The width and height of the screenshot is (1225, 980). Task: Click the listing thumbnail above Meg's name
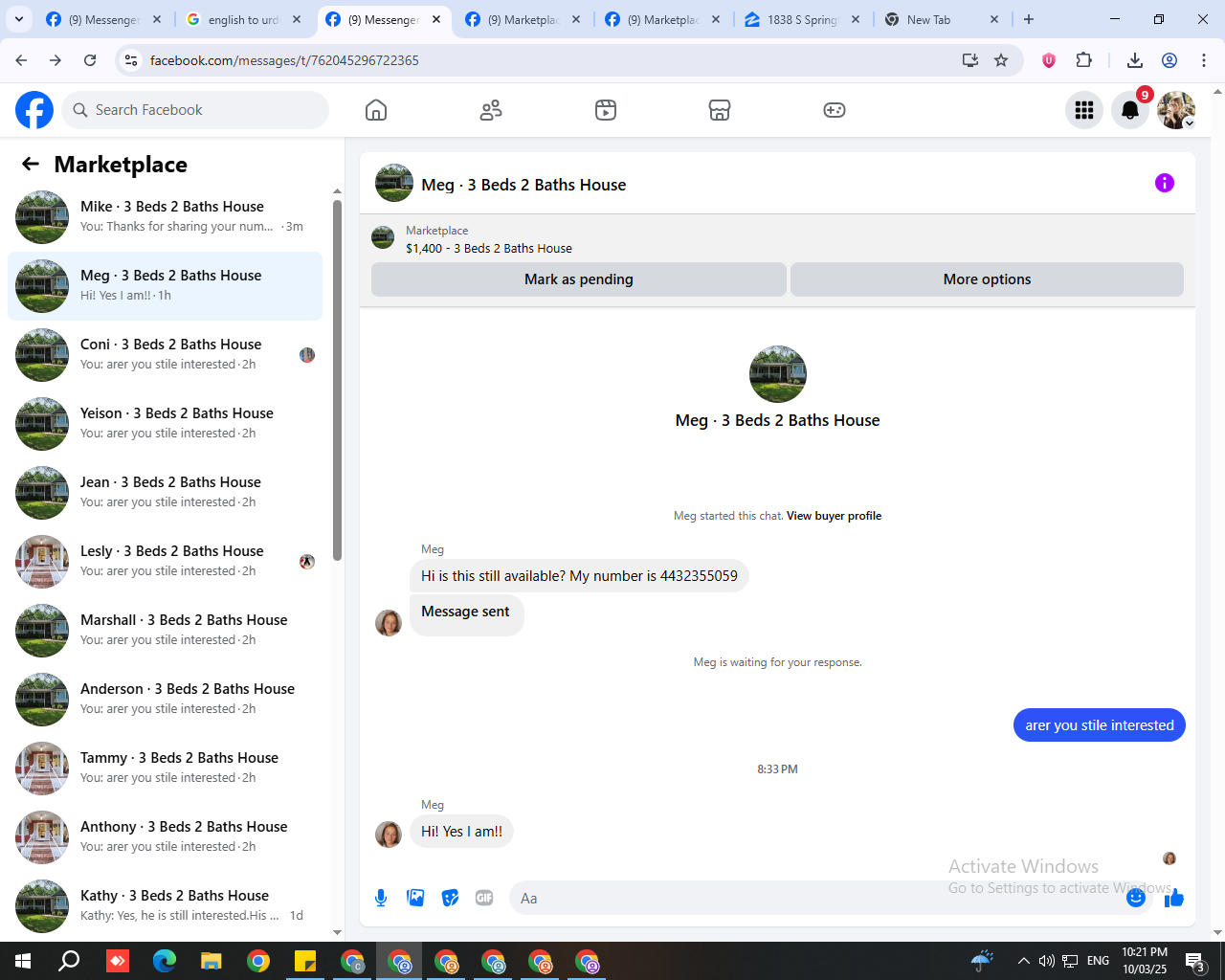[777, 374]
